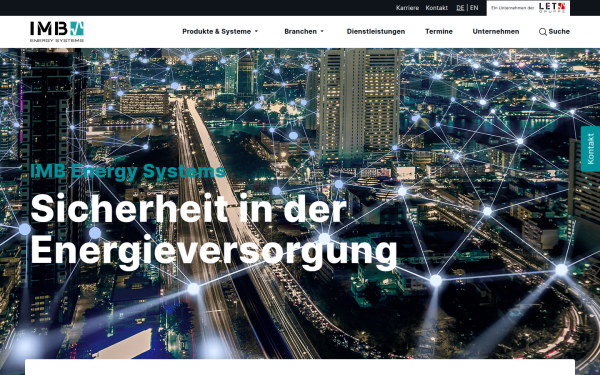
Task: Switch language to DE
Action: (x=460, y=8)
